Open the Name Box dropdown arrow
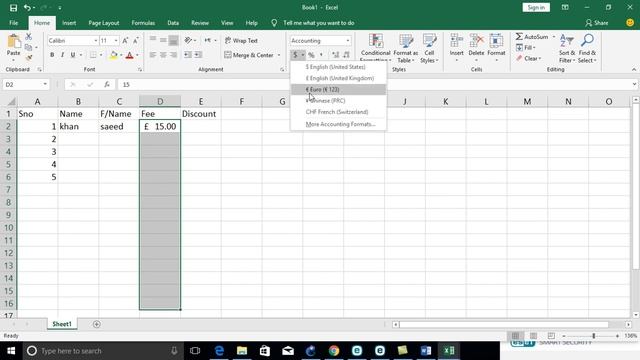 (x=45, y=84)
